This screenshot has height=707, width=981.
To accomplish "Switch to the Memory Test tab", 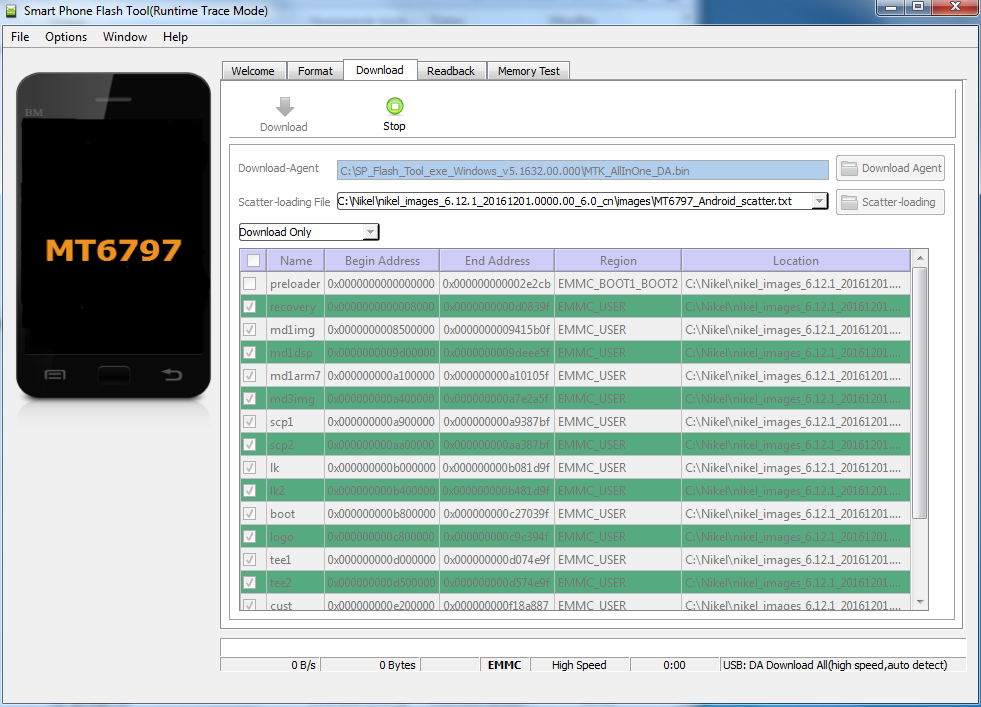I will tap(529, 71).
